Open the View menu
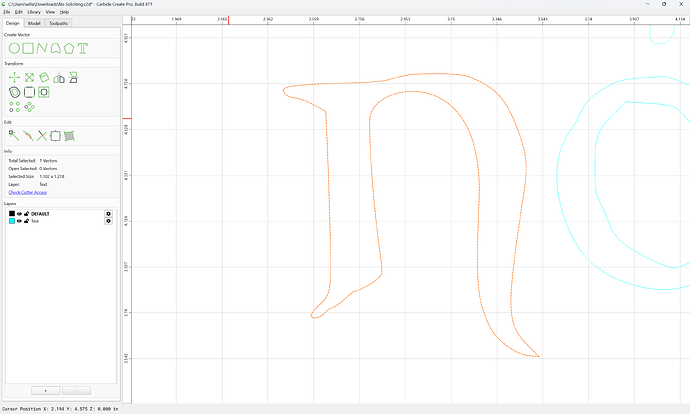This screenshot has height=414, width=690. (50, 12)
